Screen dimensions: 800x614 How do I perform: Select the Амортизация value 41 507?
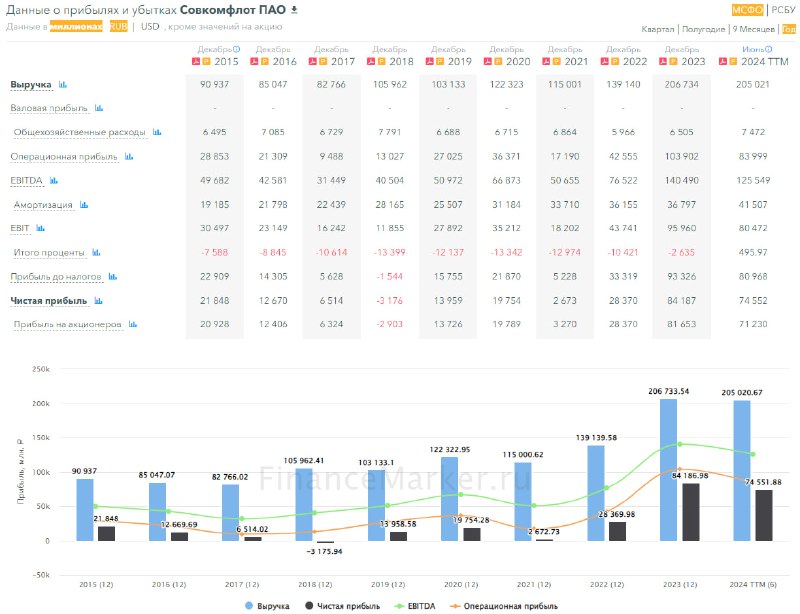753,205
